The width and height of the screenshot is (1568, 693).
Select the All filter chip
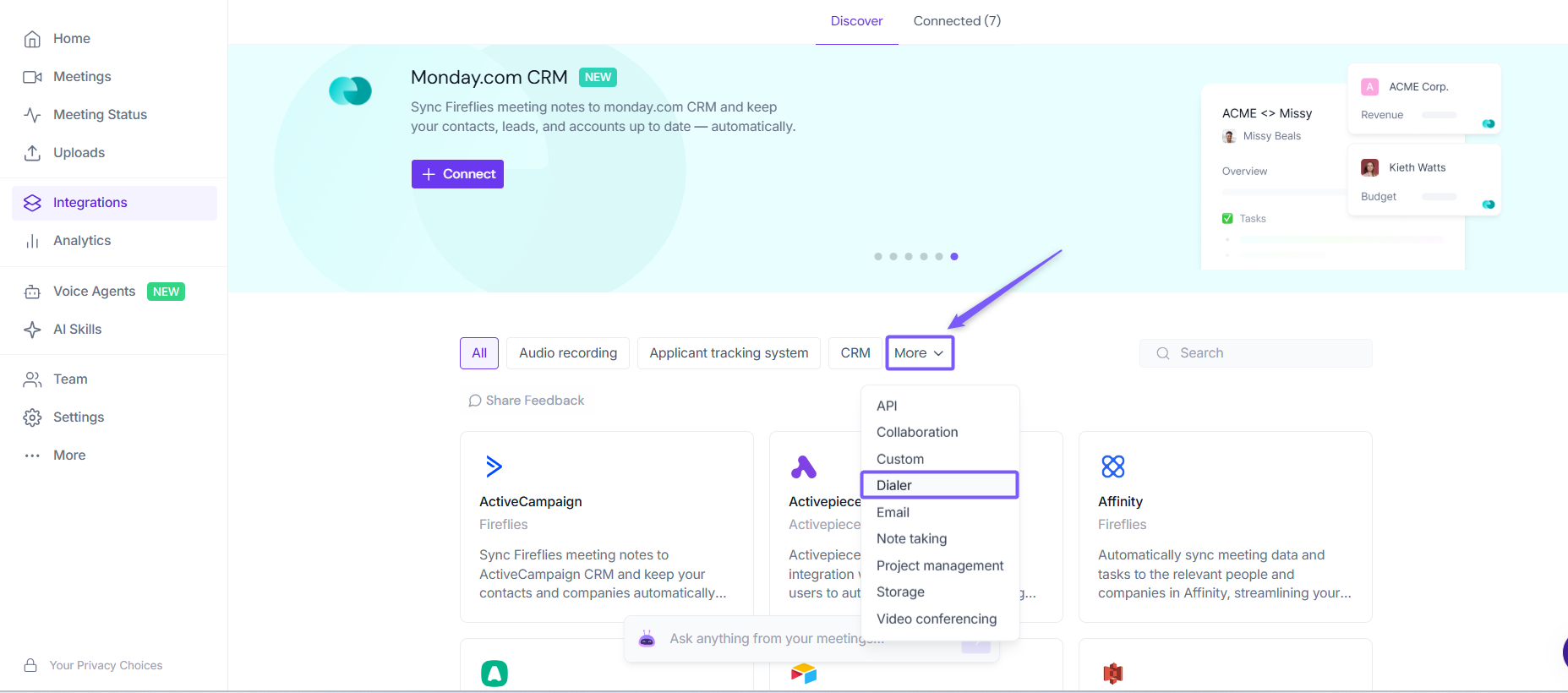[479, 353]
